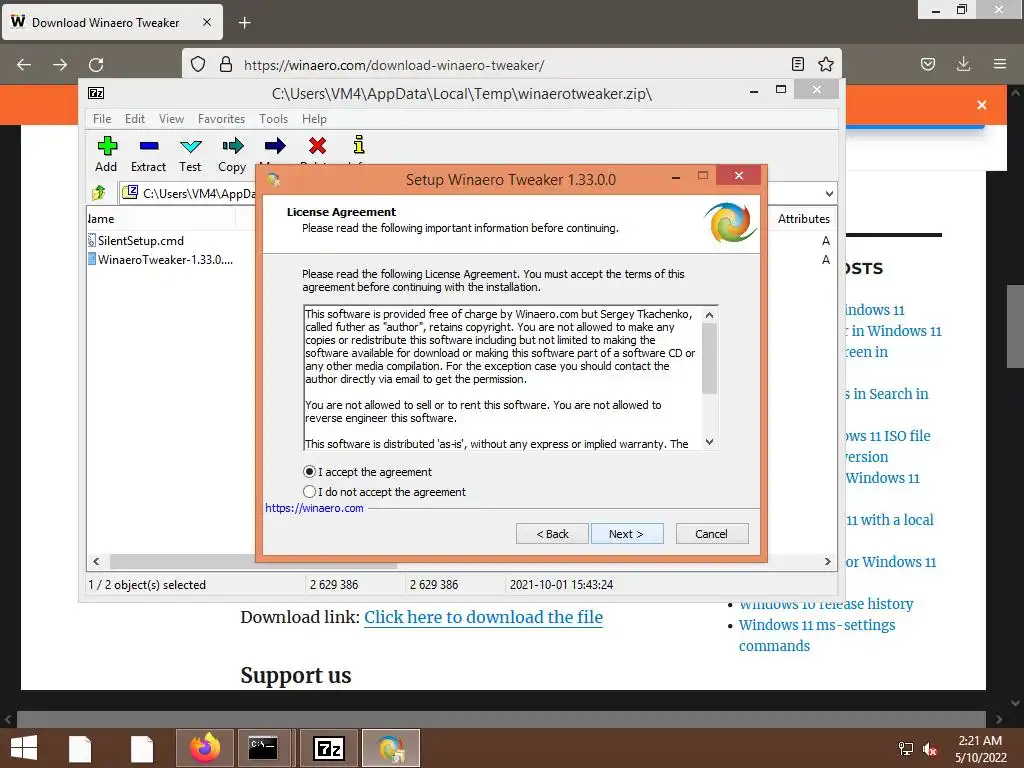Viewport: 1024px width, 768px height.
Task: Click the Firefox URL address field
Action: (x=509, y=65)
